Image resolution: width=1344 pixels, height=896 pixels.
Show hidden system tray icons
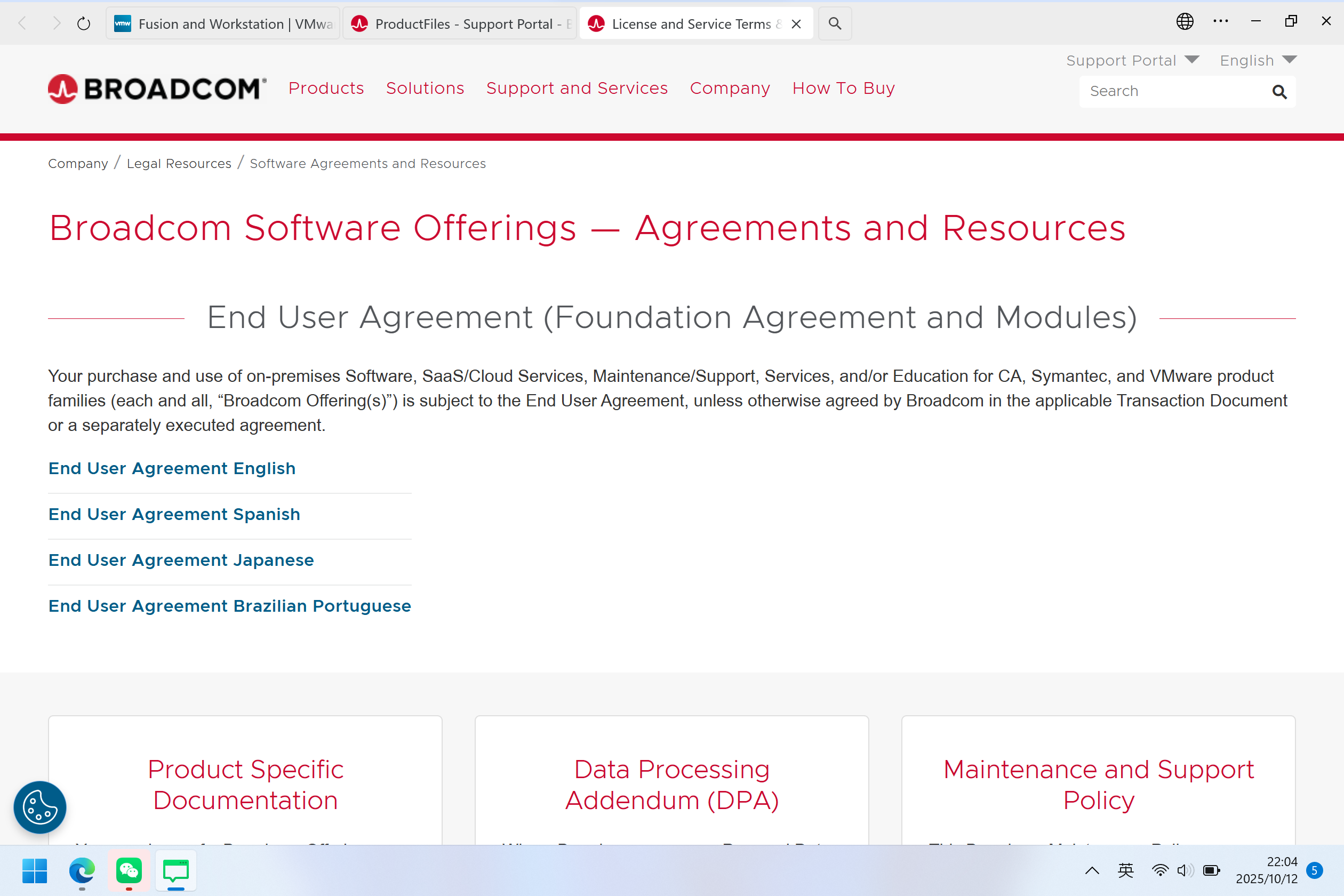point(1091,870)
